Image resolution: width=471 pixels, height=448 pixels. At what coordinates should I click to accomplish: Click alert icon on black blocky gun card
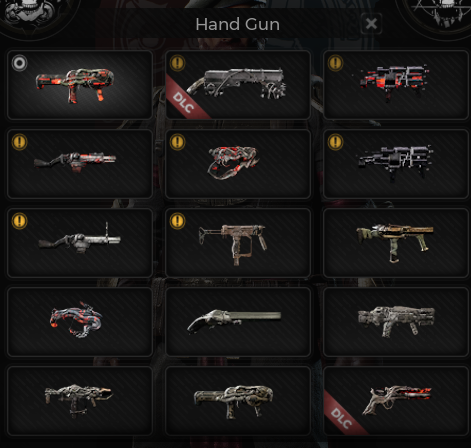[x=335, y=142]
